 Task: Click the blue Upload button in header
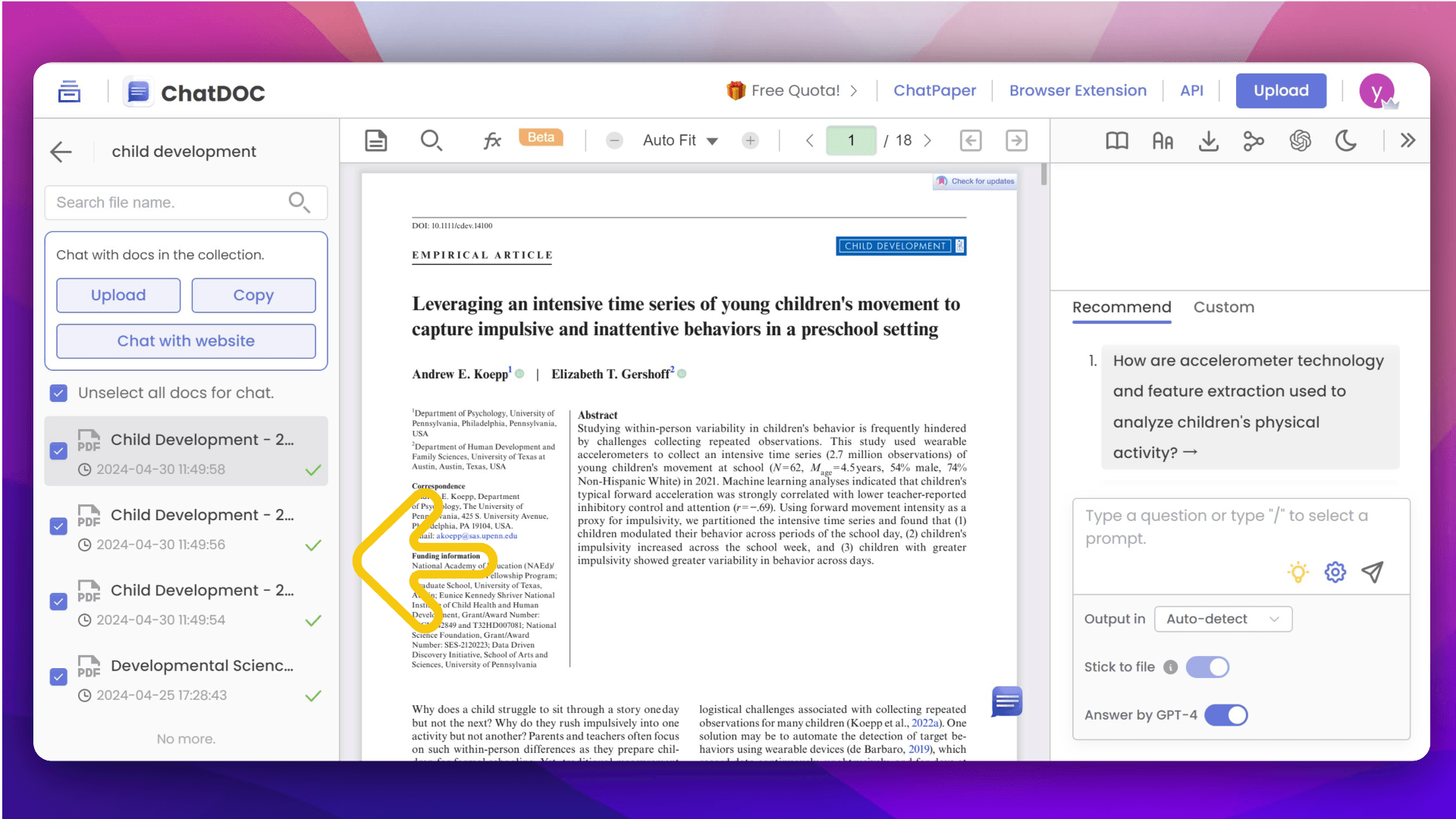coord(1280,90)
